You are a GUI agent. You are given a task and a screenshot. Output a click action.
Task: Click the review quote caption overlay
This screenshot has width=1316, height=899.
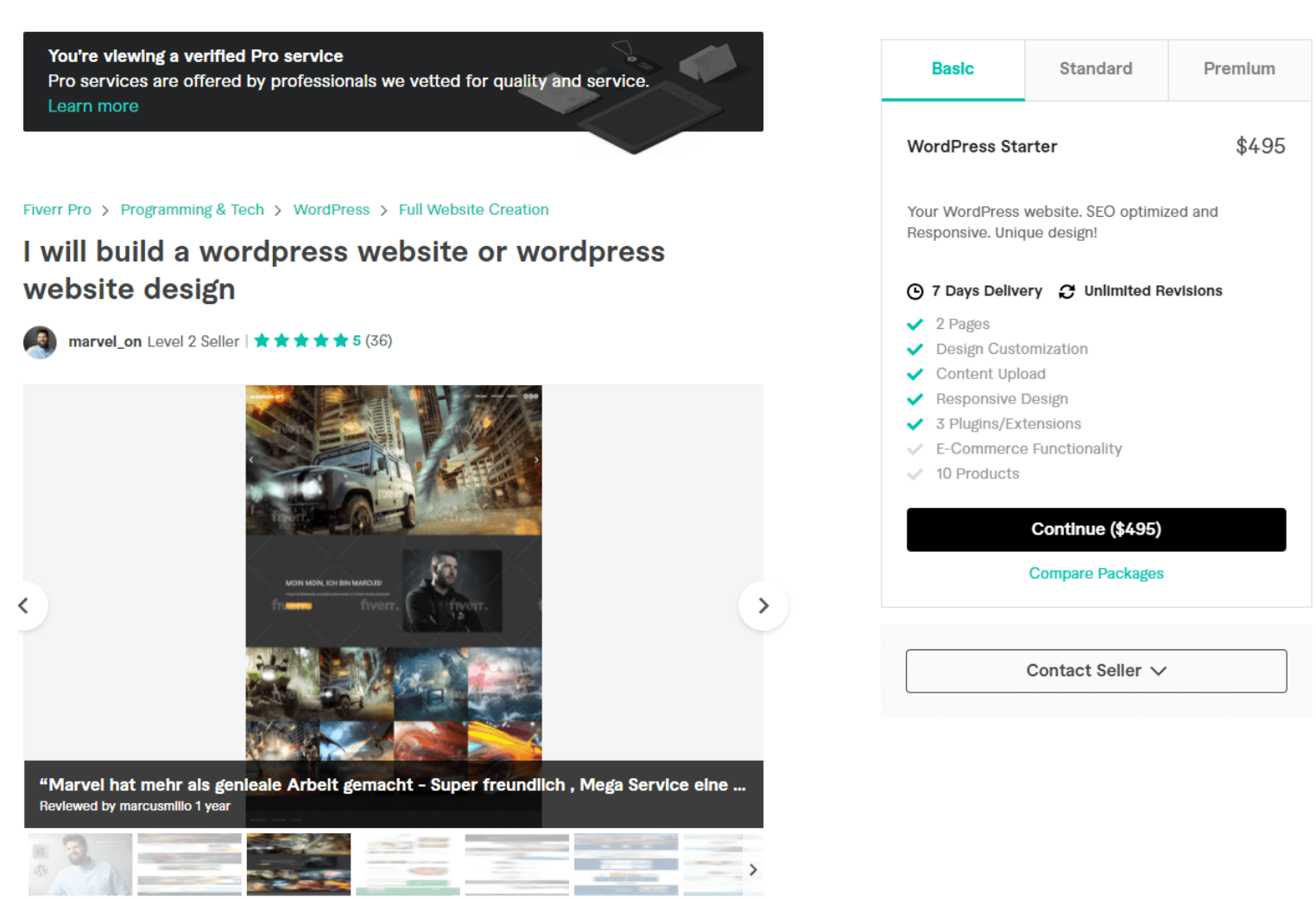[x=394, y=794]
